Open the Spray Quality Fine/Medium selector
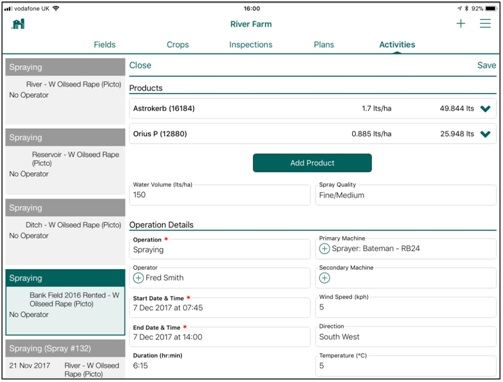This screenshot has height=382, width=503. pos(406,195)
